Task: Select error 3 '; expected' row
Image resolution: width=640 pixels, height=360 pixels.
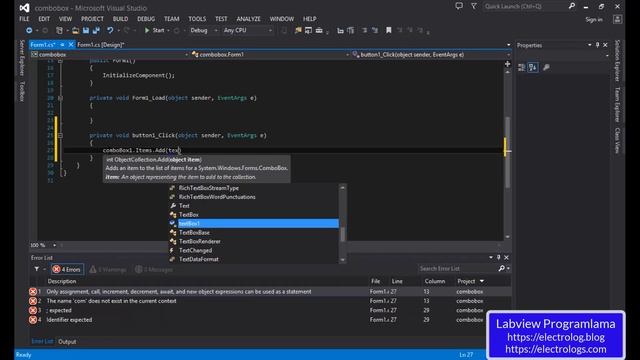Action: [269, 310]
